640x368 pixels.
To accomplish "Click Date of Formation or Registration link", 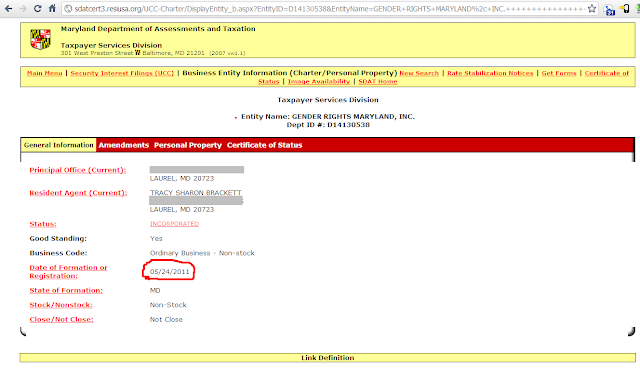I will point(68,272).
